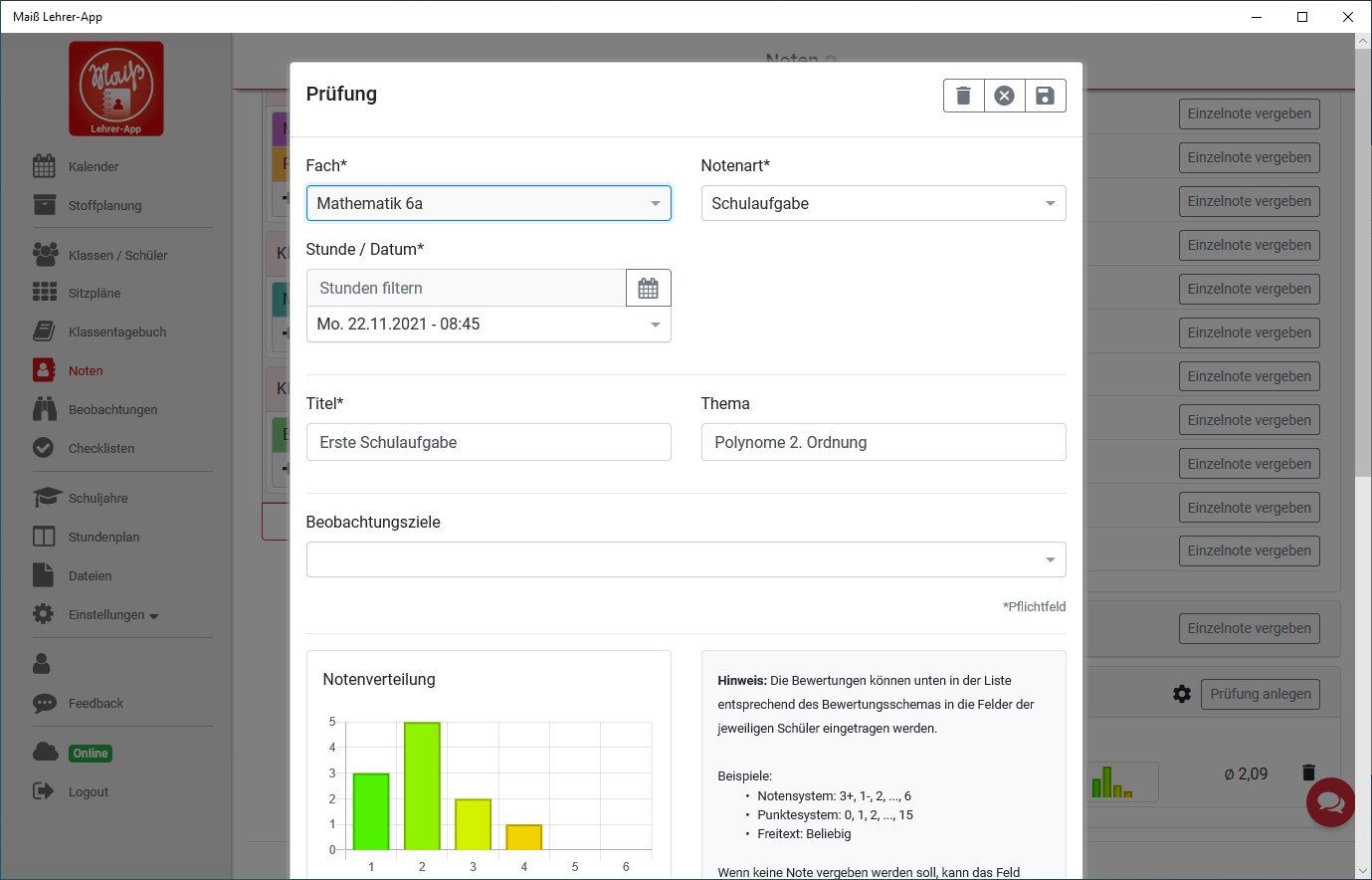Delete the exam with the trash icon

963,96
